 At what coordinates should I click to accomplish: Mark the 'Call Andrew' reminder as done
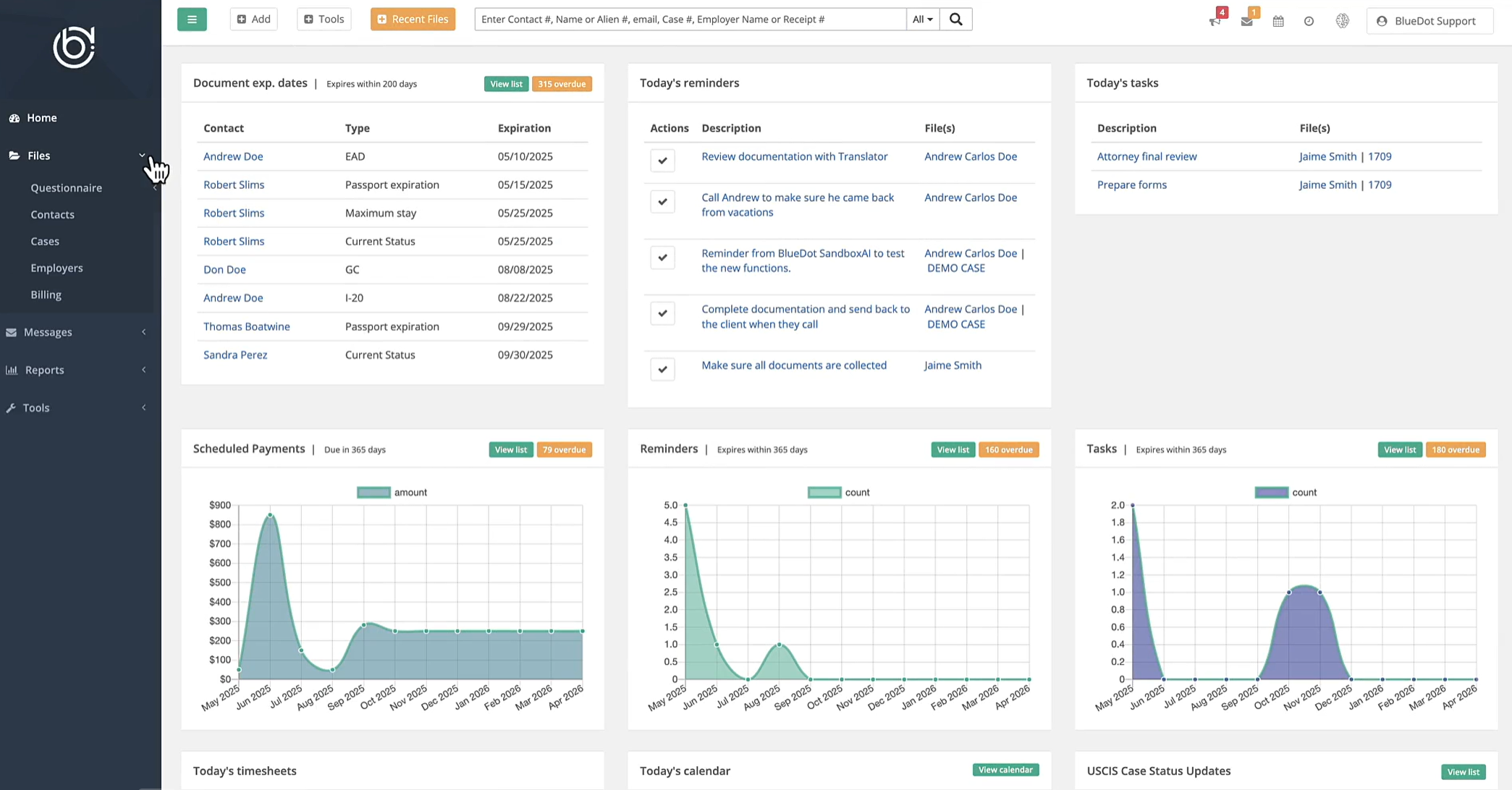coord(662,202)
